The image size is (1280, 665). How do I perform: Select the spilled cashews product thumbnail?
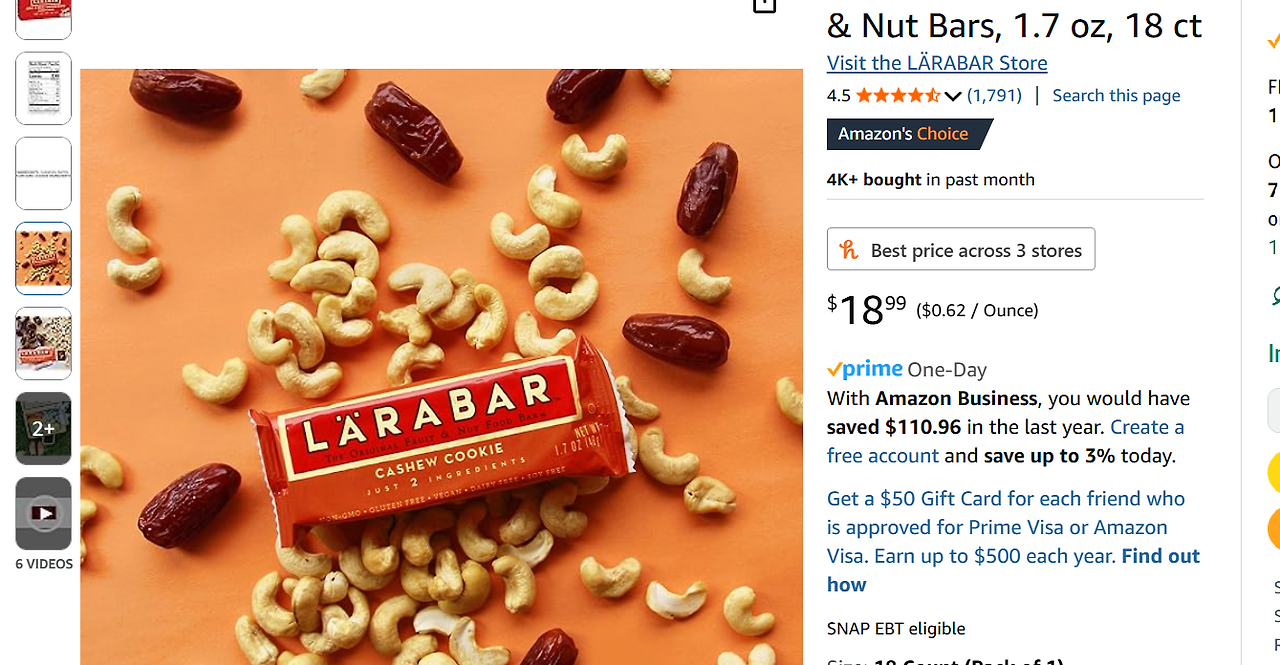tap(43, 258)
